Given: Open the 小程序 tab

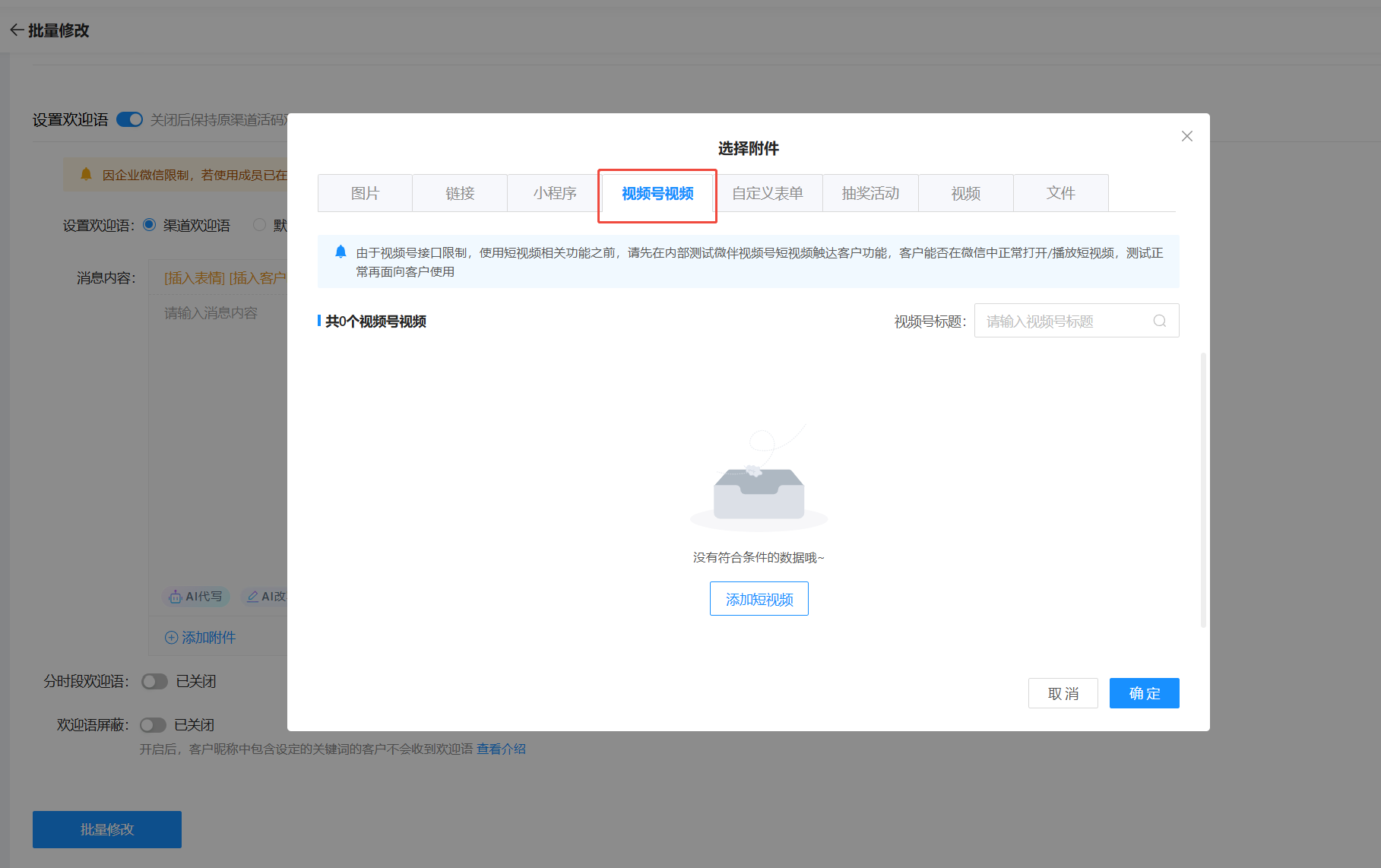Looking at the screenshot, I should coord(554,193).
